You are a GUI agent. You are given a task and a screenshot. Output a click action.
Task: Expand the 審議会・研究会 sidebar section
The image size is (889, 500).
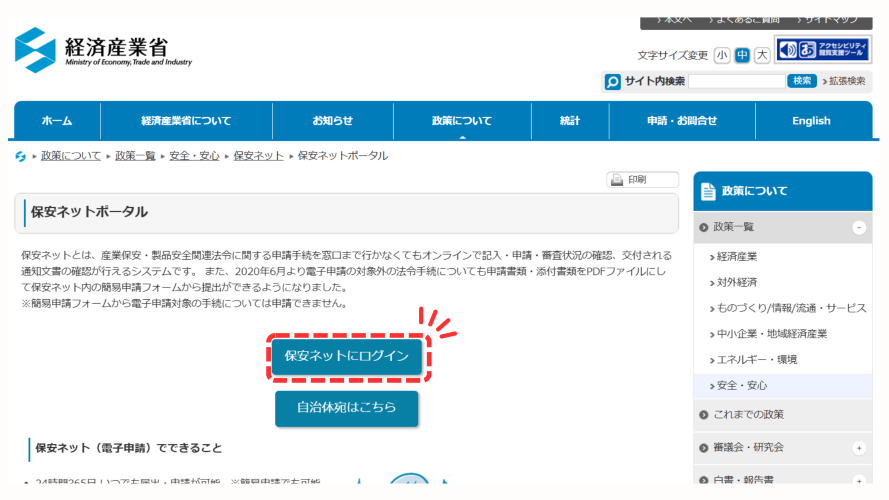tap(858, 447)
